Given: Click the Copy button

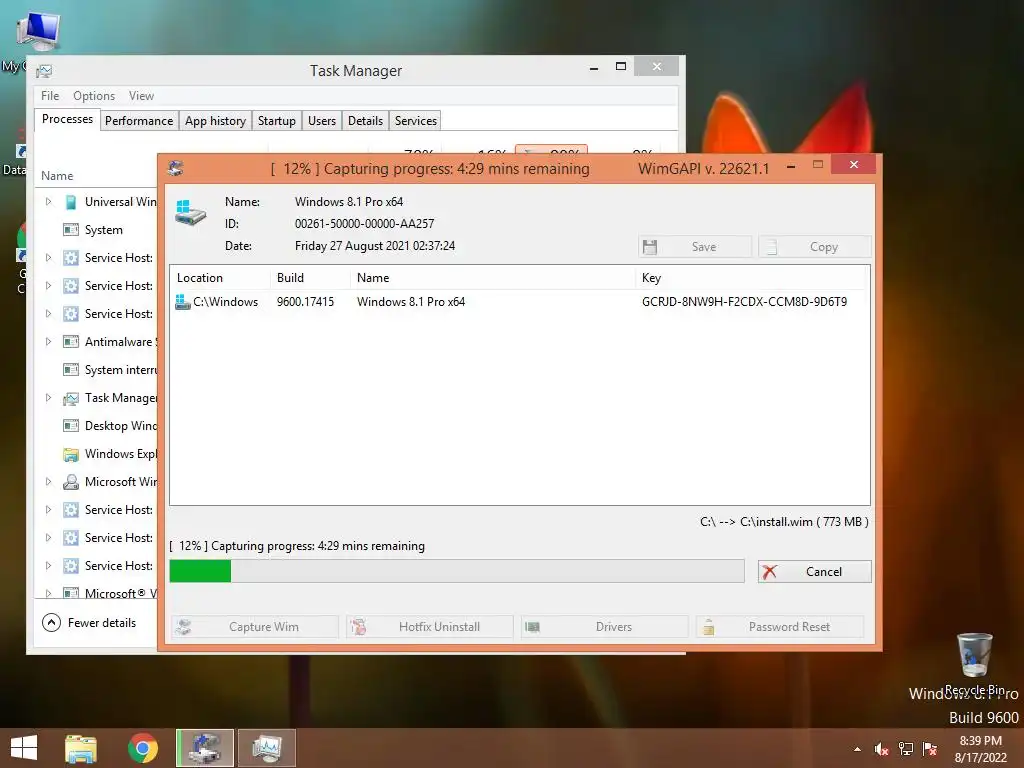Looking at the screenshot, I should (814, 247).
